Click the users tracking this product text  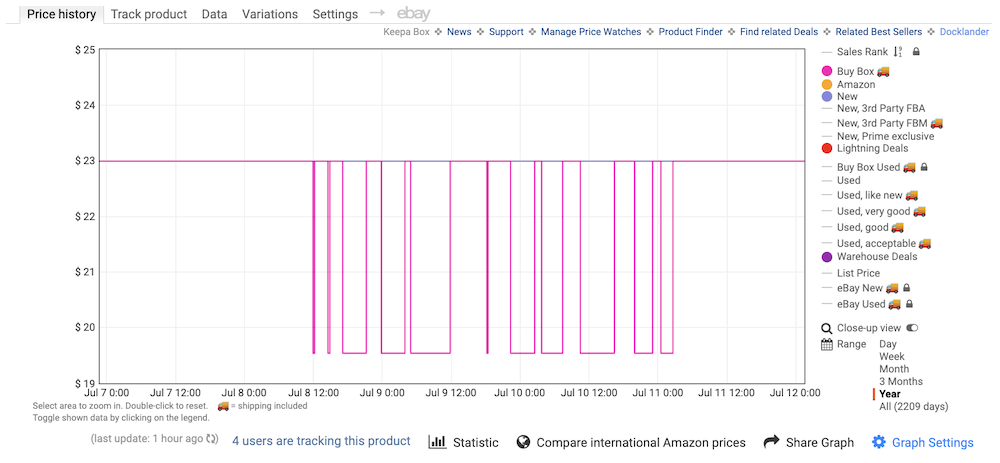(321, 441)
